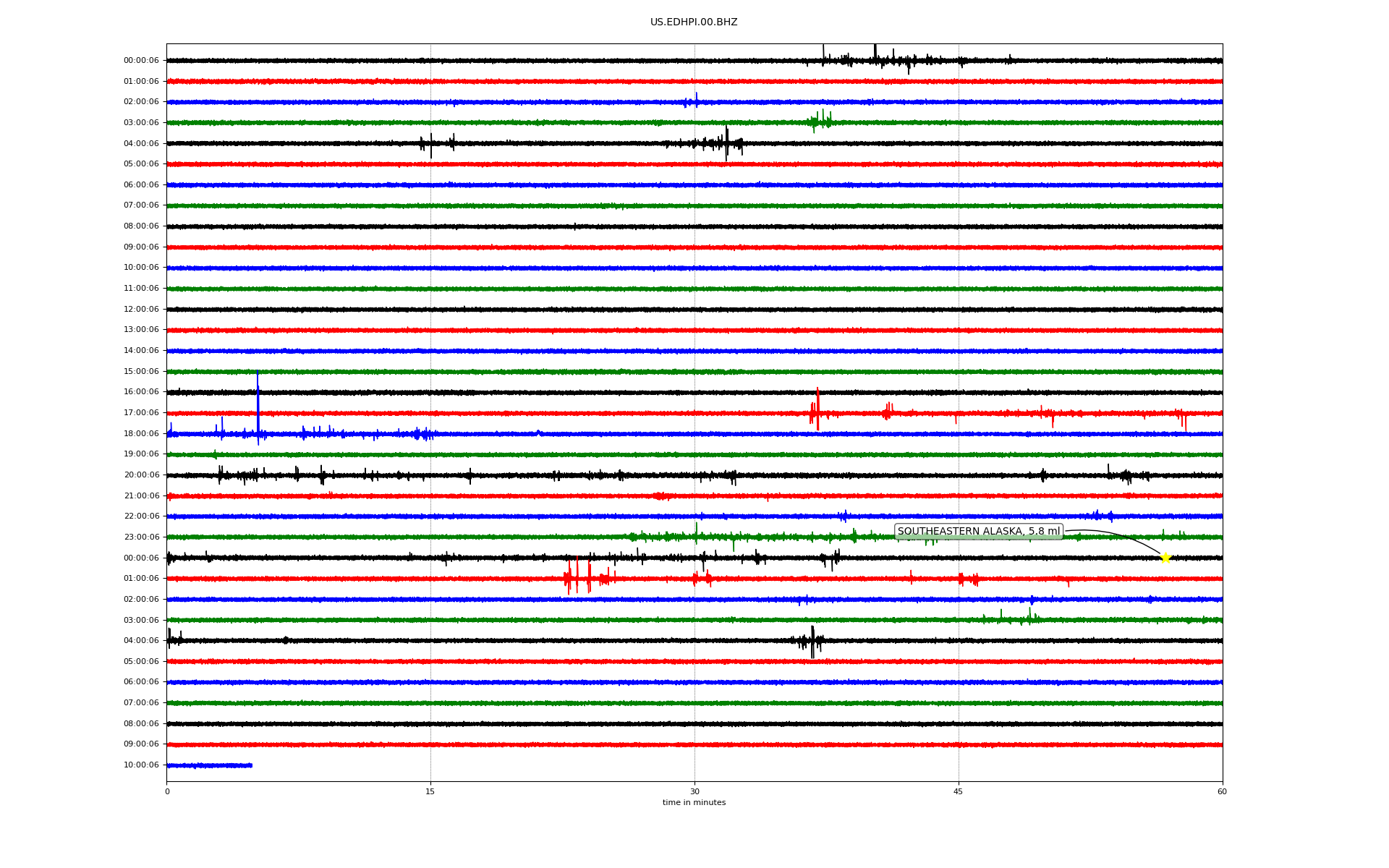Click the 60 minute x-axis tick label
This screenshot has width=1389, height=868.
click(x=1222, y=791)
